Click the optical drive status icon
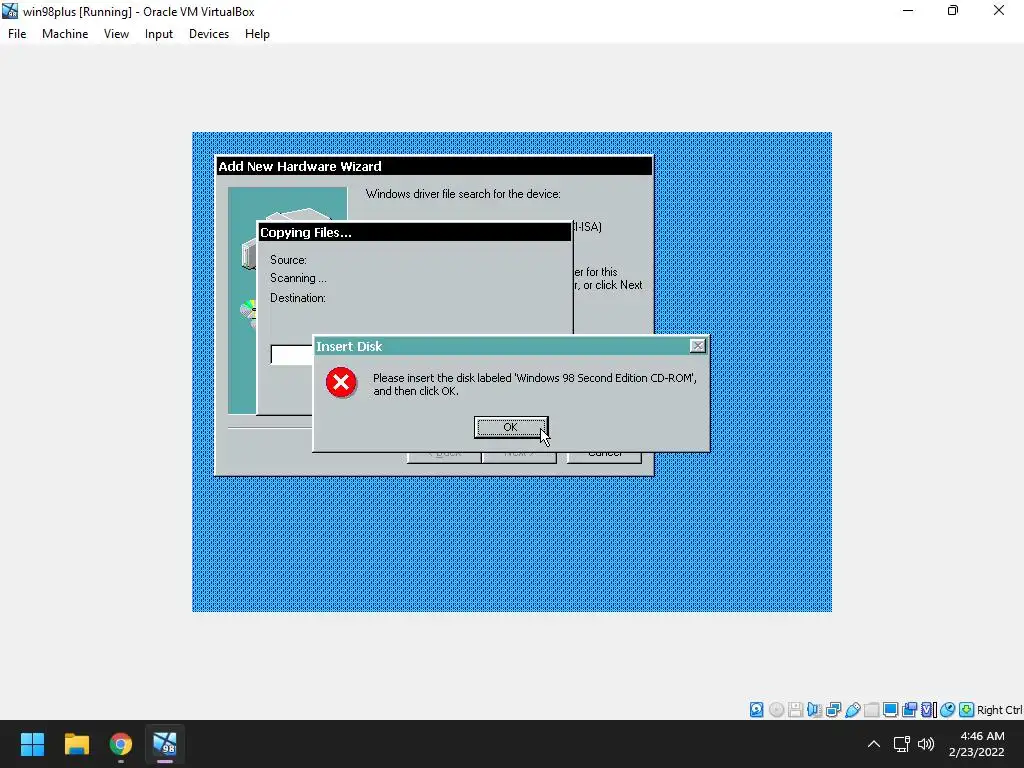Screen dimensions: 1024x768 tap(776, 710)
